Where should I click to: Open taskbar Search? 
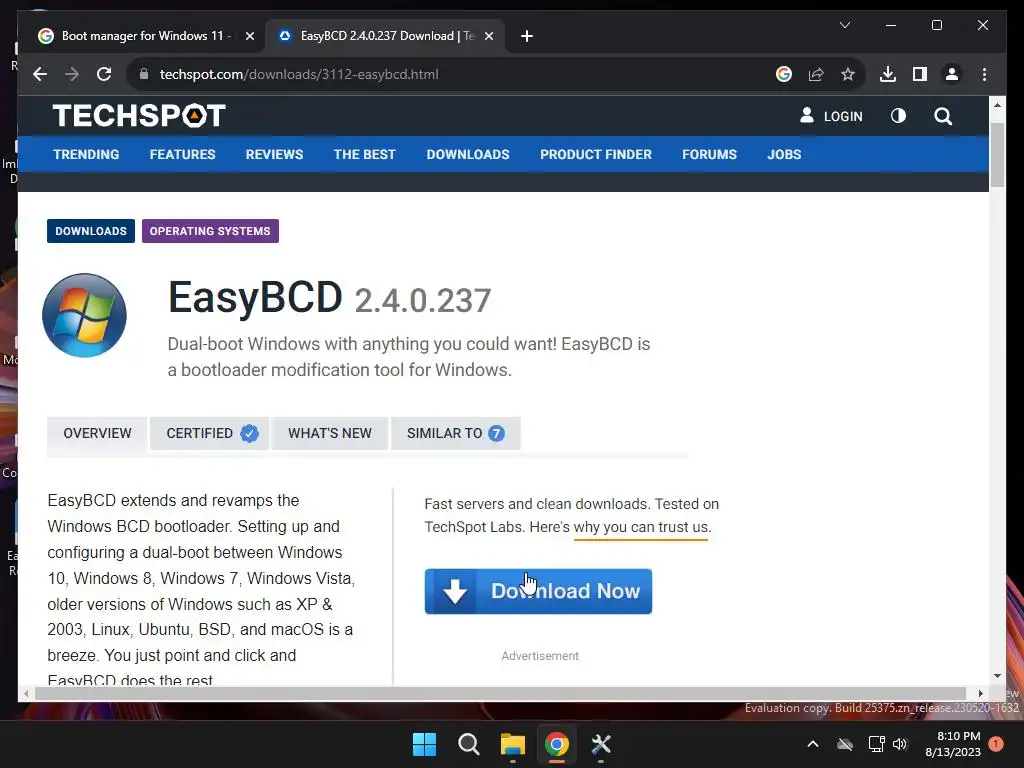468,744
